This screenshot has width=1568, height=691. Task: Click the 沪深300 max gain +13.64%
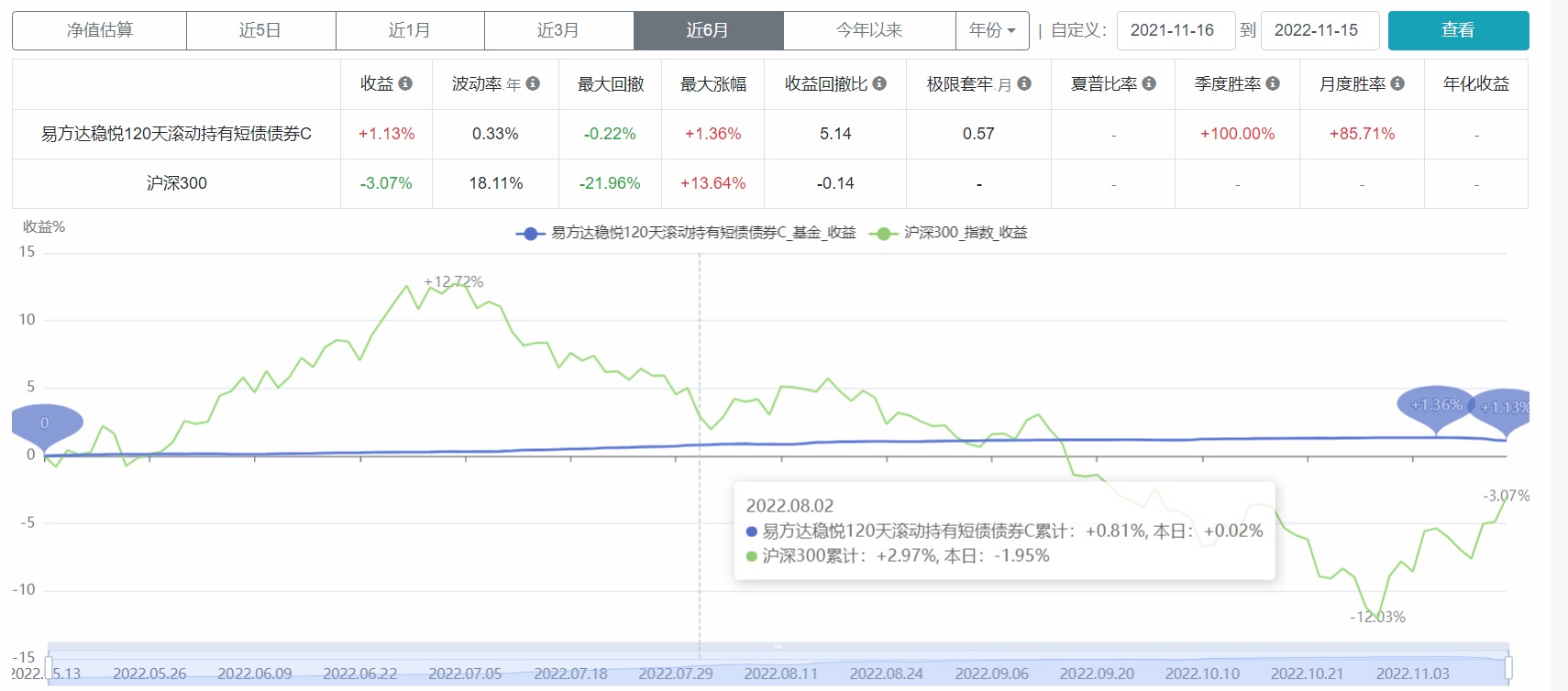click(712, 183)
